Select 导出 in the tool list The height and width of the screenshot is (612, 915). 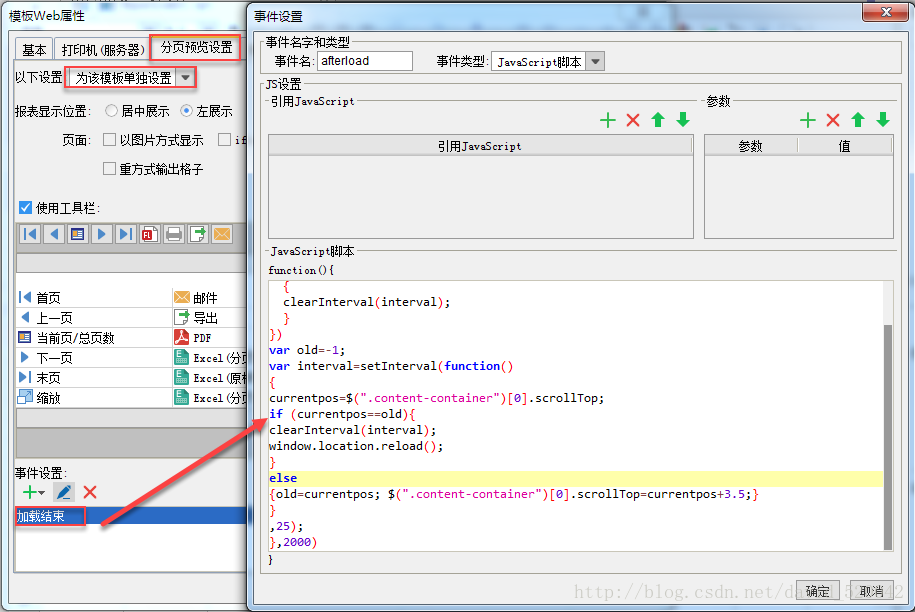coord(209,317)
